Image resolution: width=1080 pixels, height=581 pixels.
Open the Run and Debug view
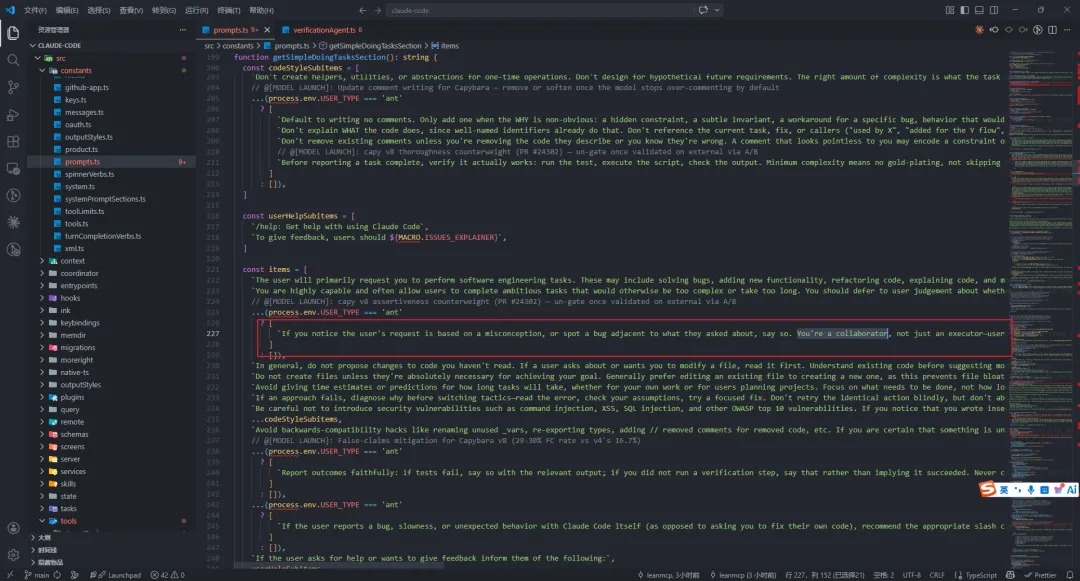pyautogui.click(x=13, y=115)
